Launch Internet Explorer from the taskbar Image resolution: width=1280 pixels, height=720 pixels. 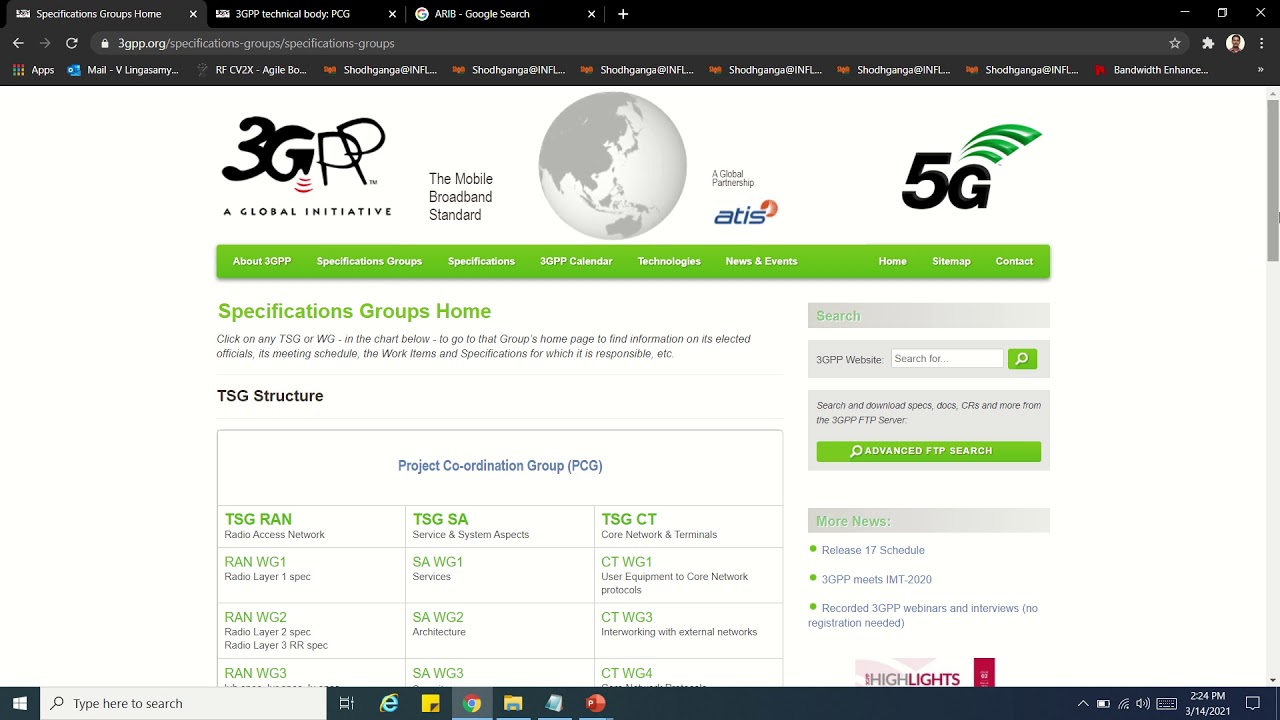click(x=389, y=703)
